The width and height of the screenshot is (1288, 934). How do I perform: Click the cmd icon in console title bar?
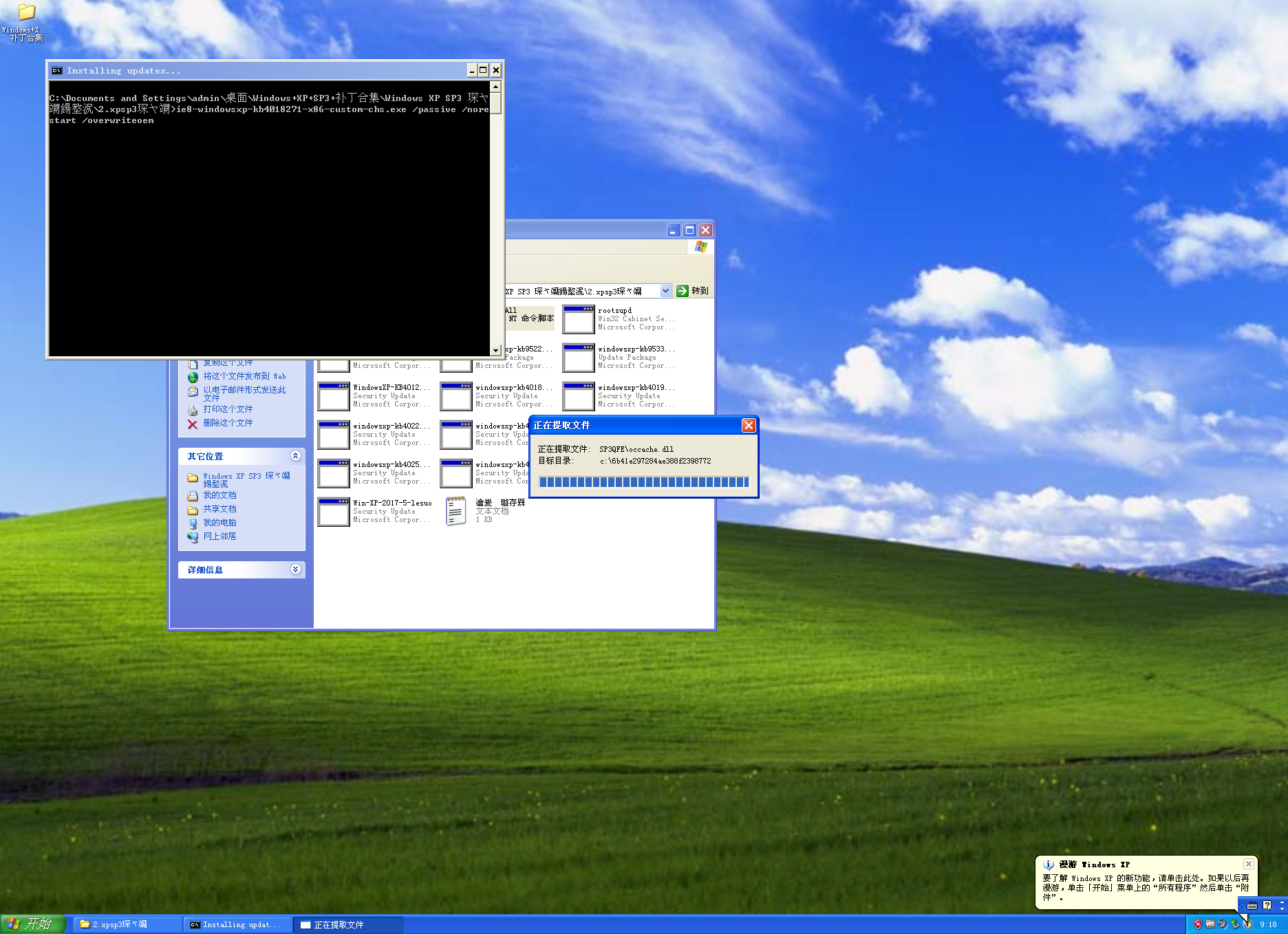click(57, 70)
